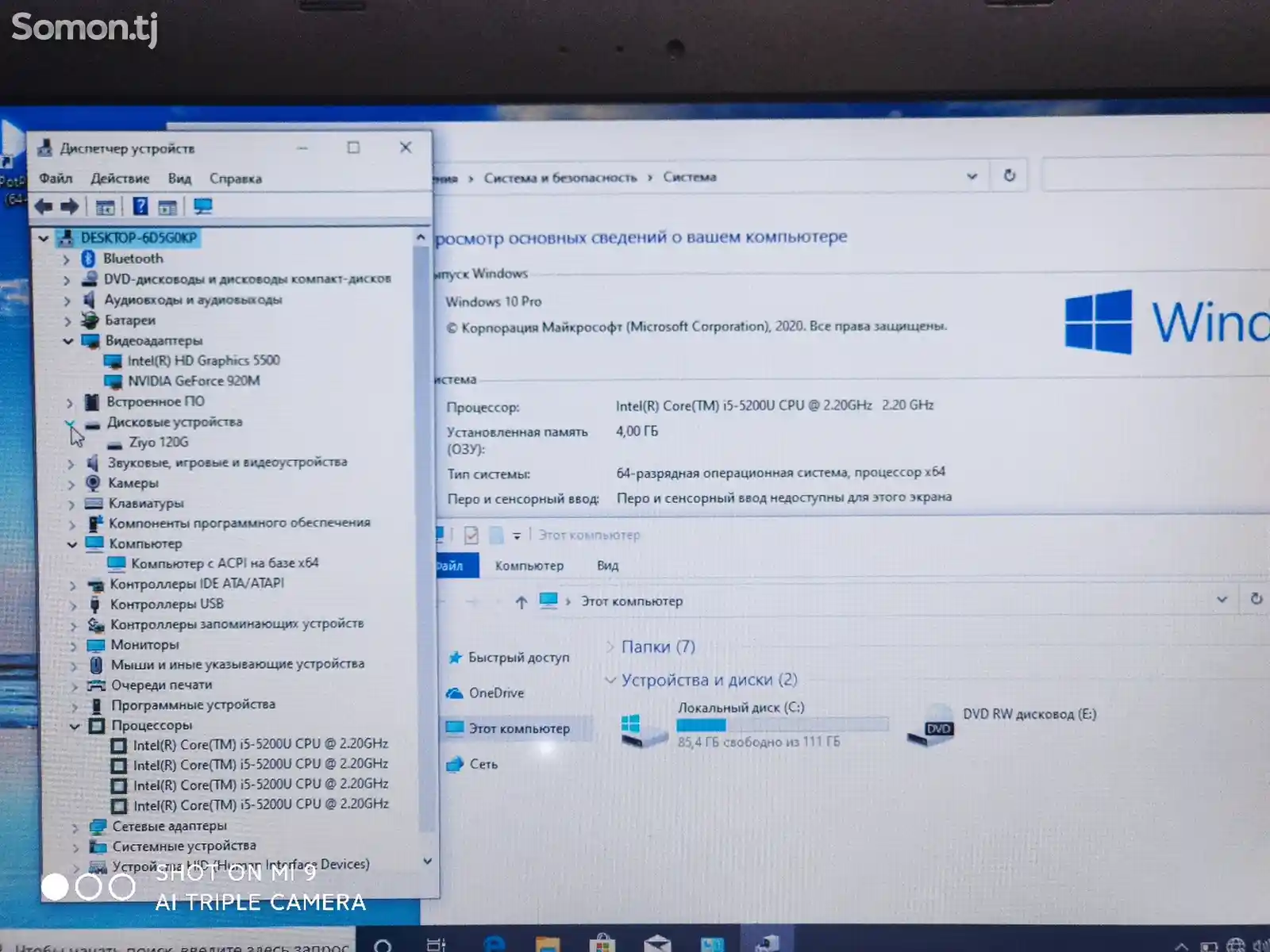Click the Up arrow in Explorer window

click(521, 602)
